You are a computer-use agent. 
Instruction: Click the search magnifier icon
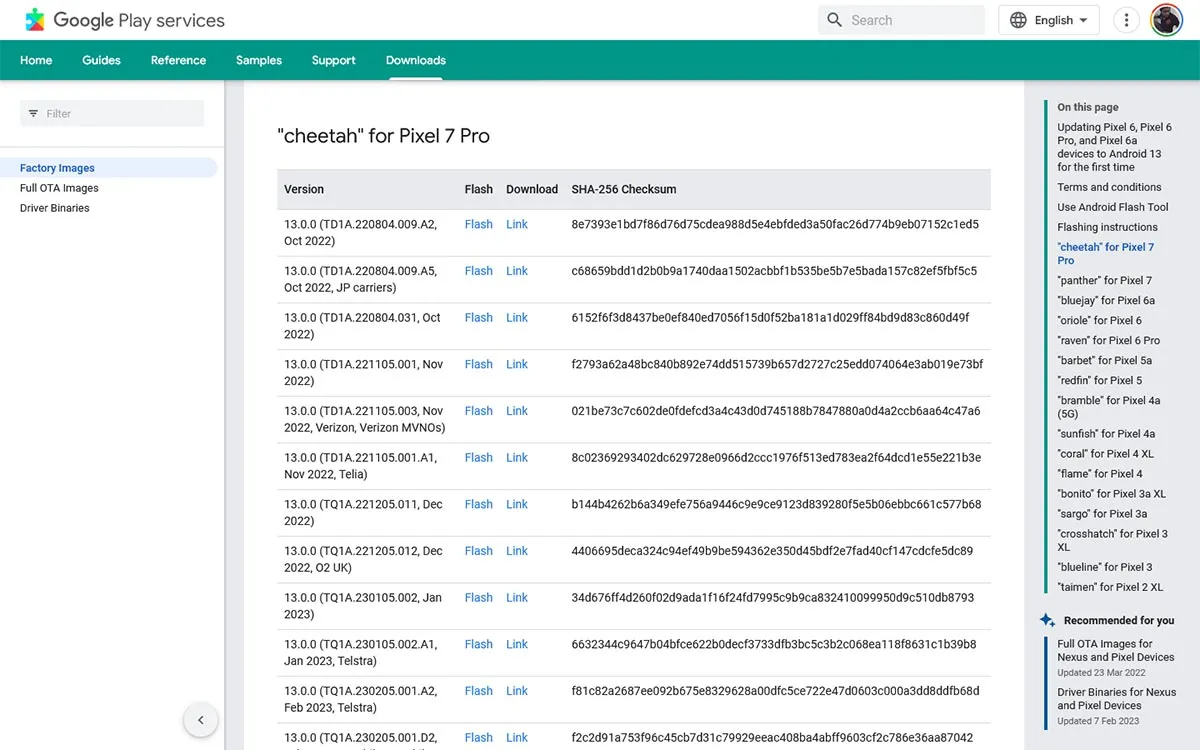point(834,20)
